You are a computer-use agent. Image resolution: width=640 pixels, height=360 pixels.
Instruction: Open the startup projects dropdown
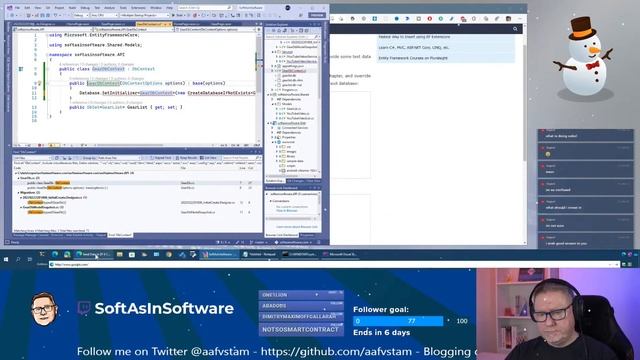coord(144,15)
